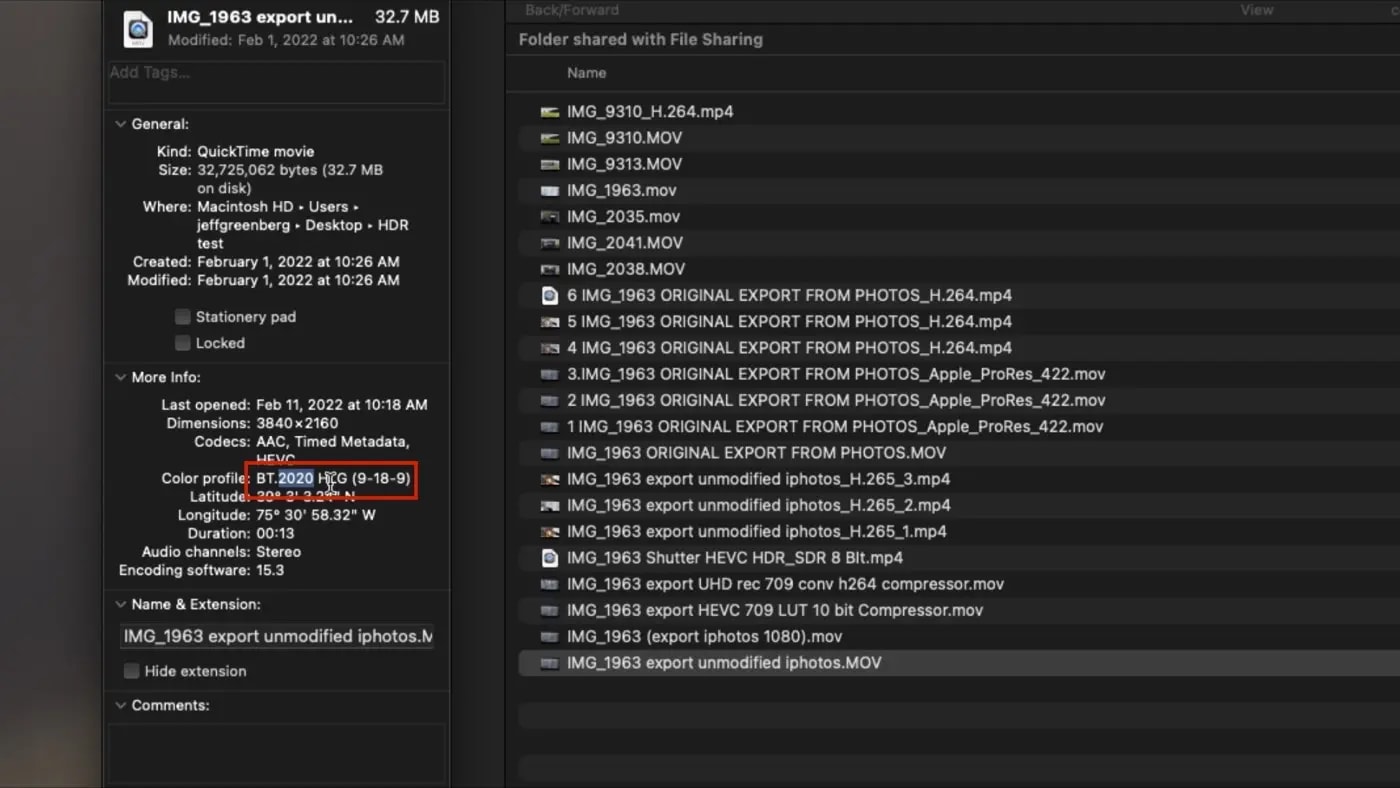Viewport: 1400px width, 788px height.
Task: Click the icon beside IMG_1963 Shutter HEVC HDR_SDR file
Action: [x=549, y=558]
